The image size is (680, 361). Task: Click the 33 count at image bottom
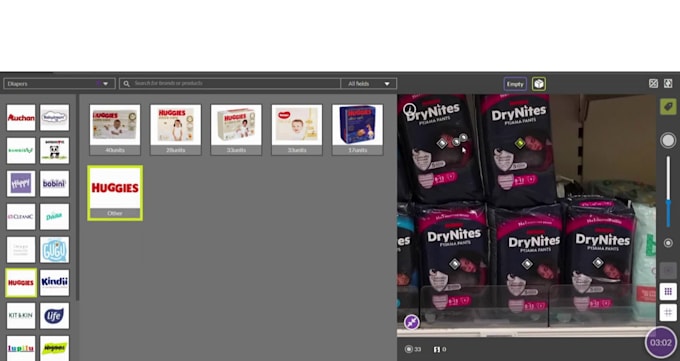[413, 349]
